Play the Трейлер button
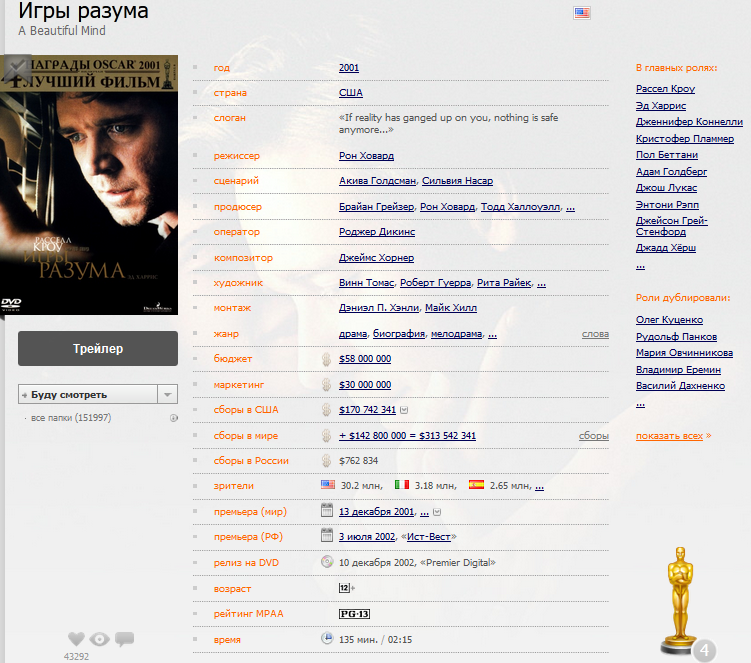The image size is (751, 663). [98, 348]
